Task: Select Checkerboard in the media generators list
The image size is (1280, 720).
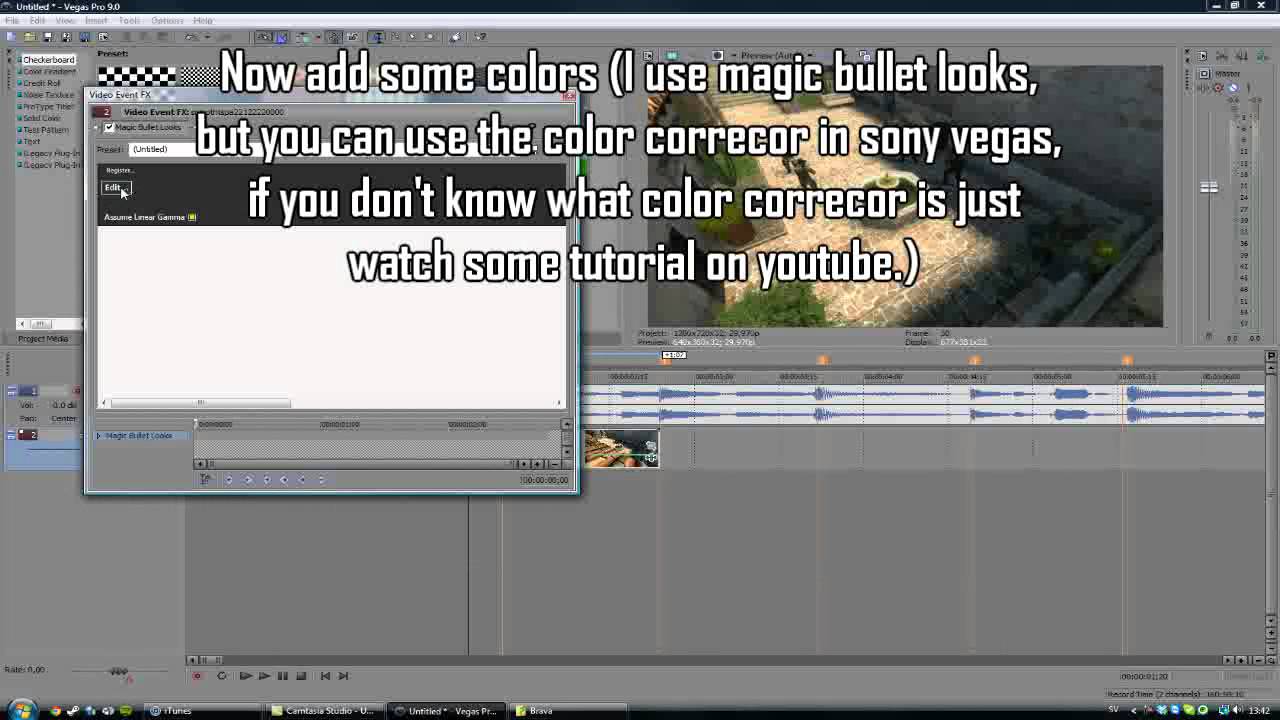Action: pyautogui.click(x=48, y=60)
